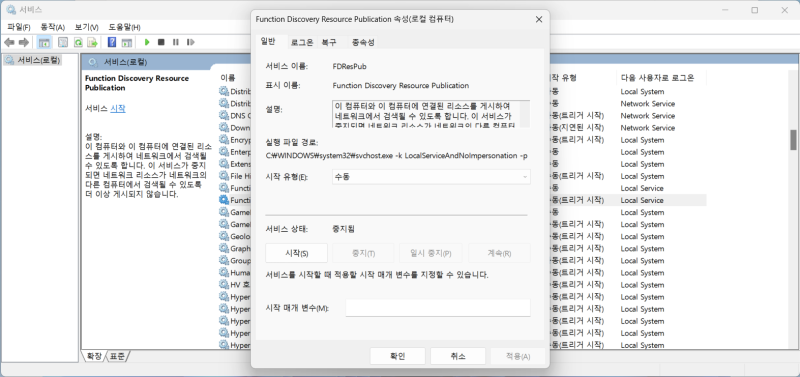Click the 이름 column header
Image resolution: width=800 pixels, height=377 pixels.
pos(228,78)
